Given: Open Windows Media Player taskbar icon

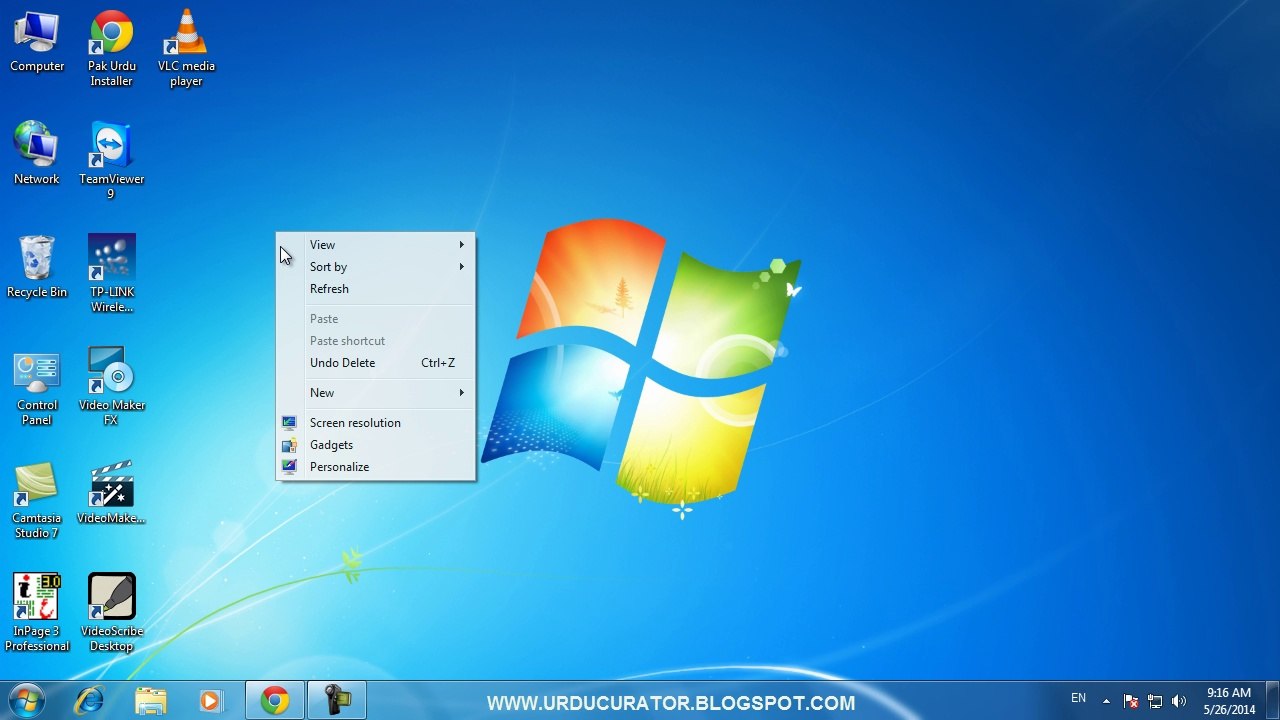Looking at the screenshot, I should click(211, 700).
